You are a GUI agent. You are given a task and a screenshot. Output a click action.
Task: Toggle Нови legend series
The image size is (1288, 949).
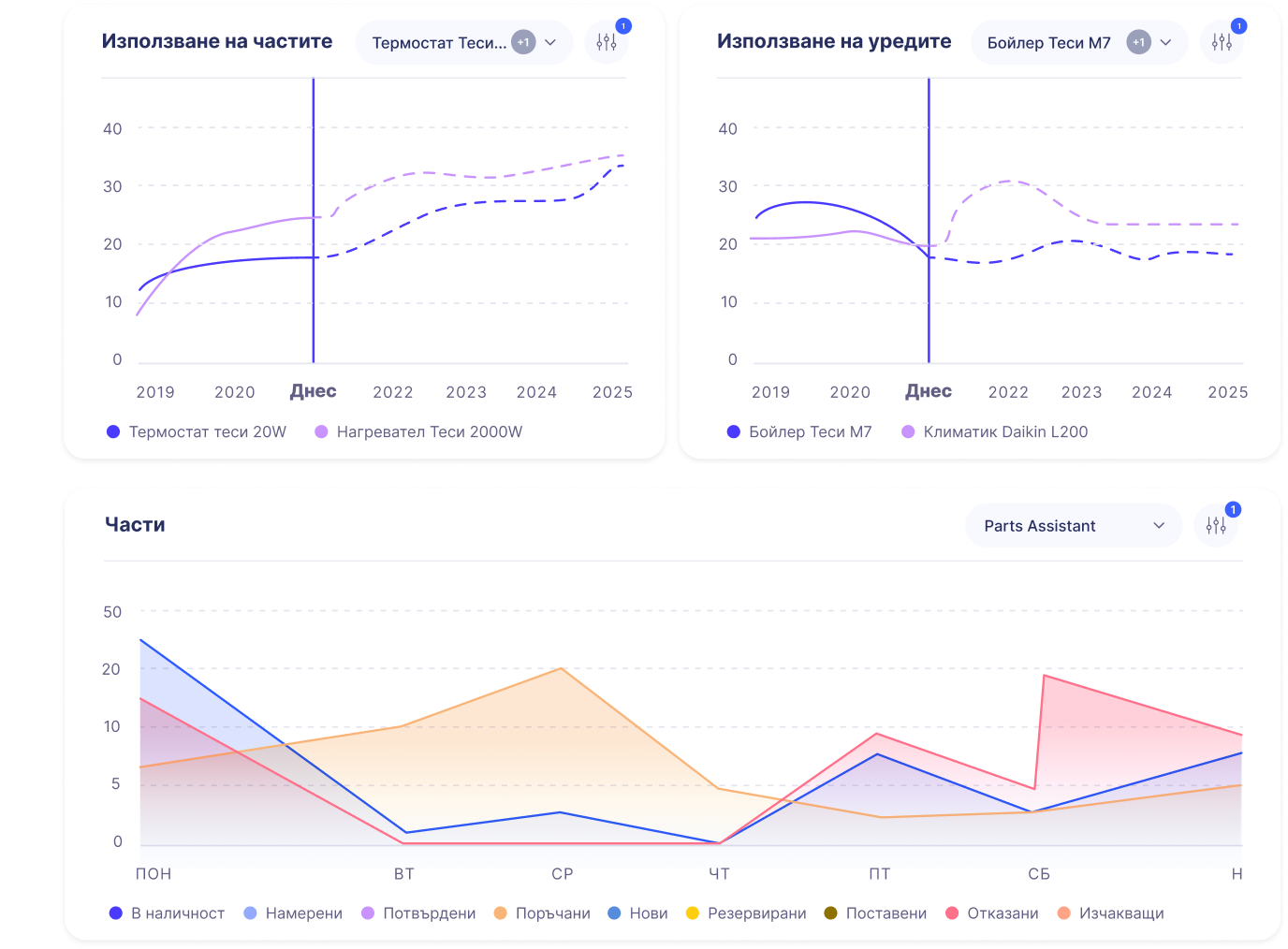[637, 913]
